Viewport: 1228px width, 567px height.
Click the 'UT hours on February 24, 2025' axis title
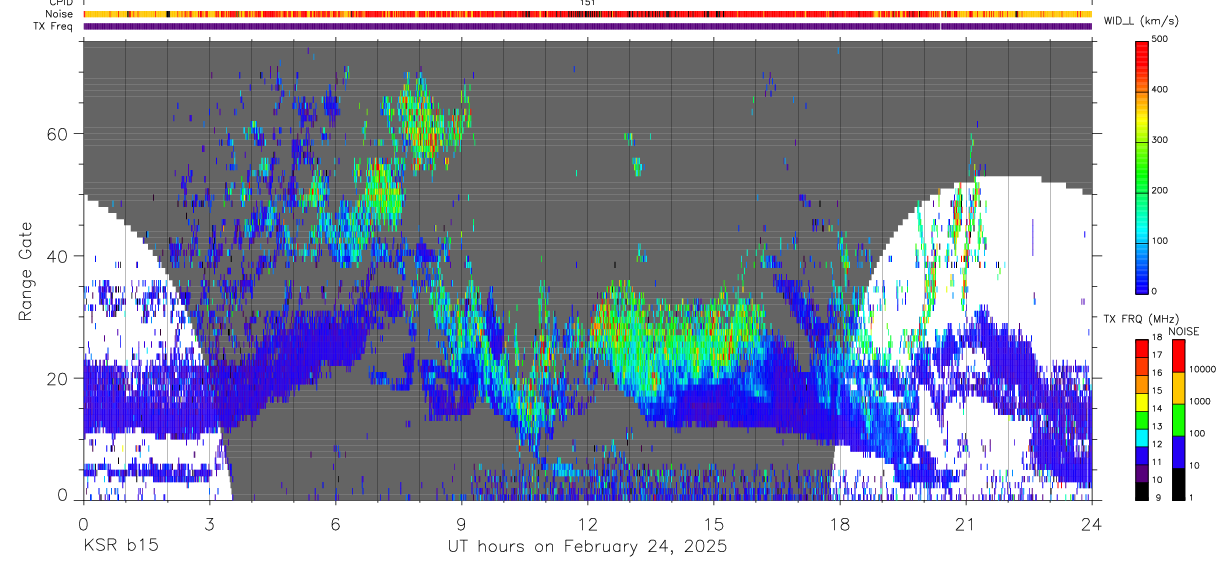(x=587, y=547)
